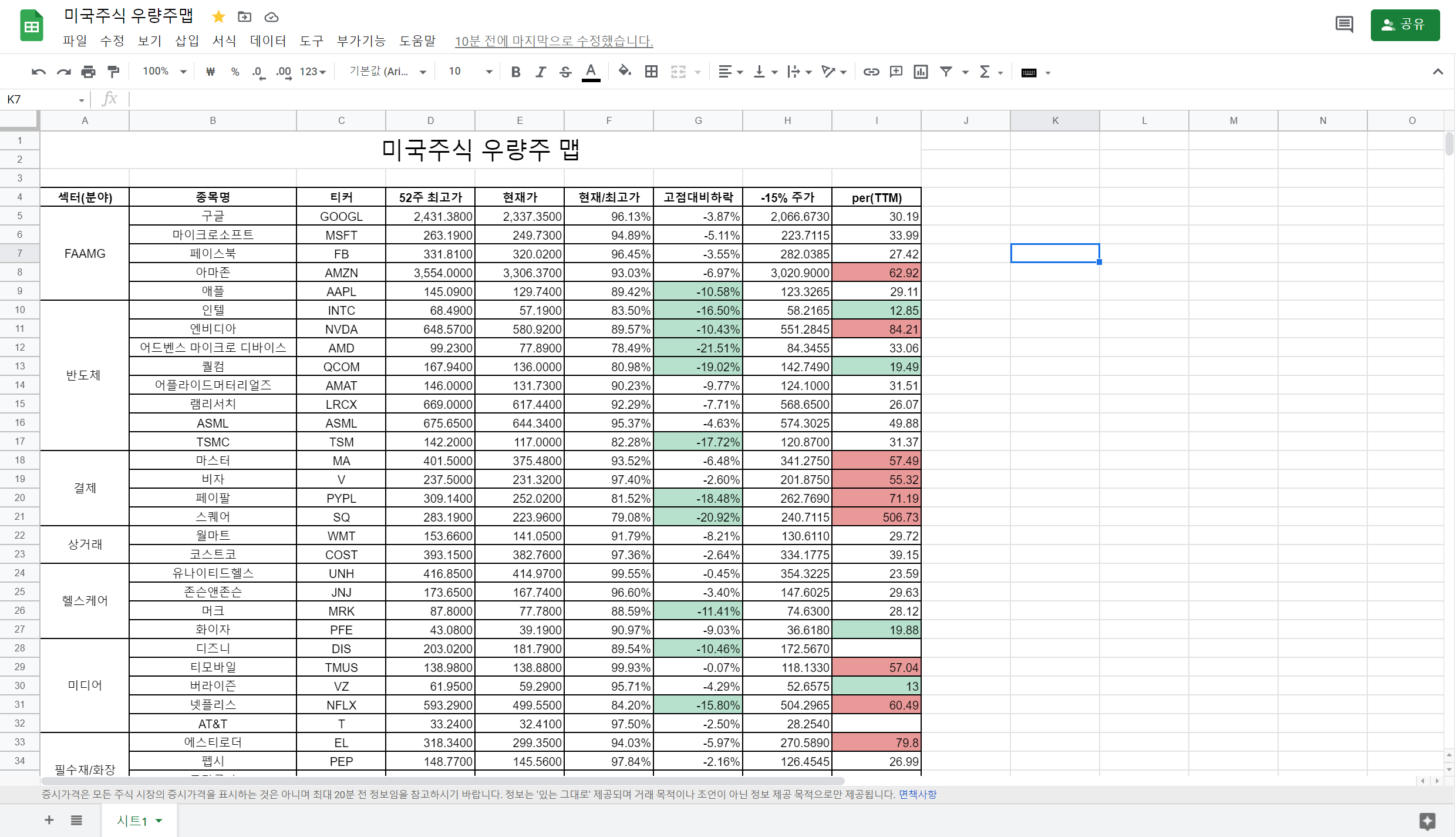Open the 도구 menu
The image size is (1456, 837).
pyautogui.click(x=312, y=41)
